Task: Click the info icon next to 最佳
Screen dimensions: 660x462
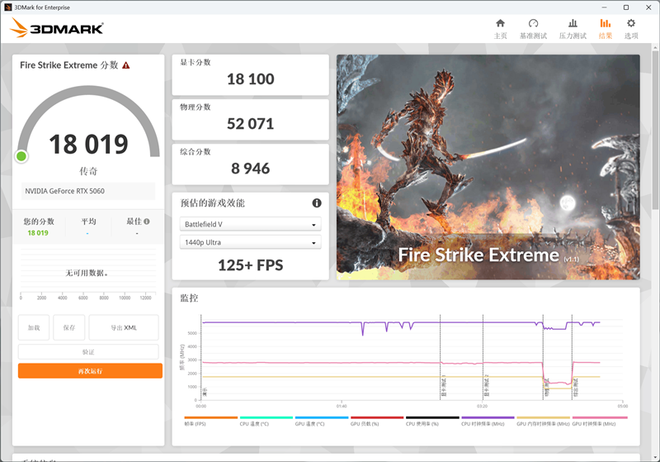Action: click(147, 221)
